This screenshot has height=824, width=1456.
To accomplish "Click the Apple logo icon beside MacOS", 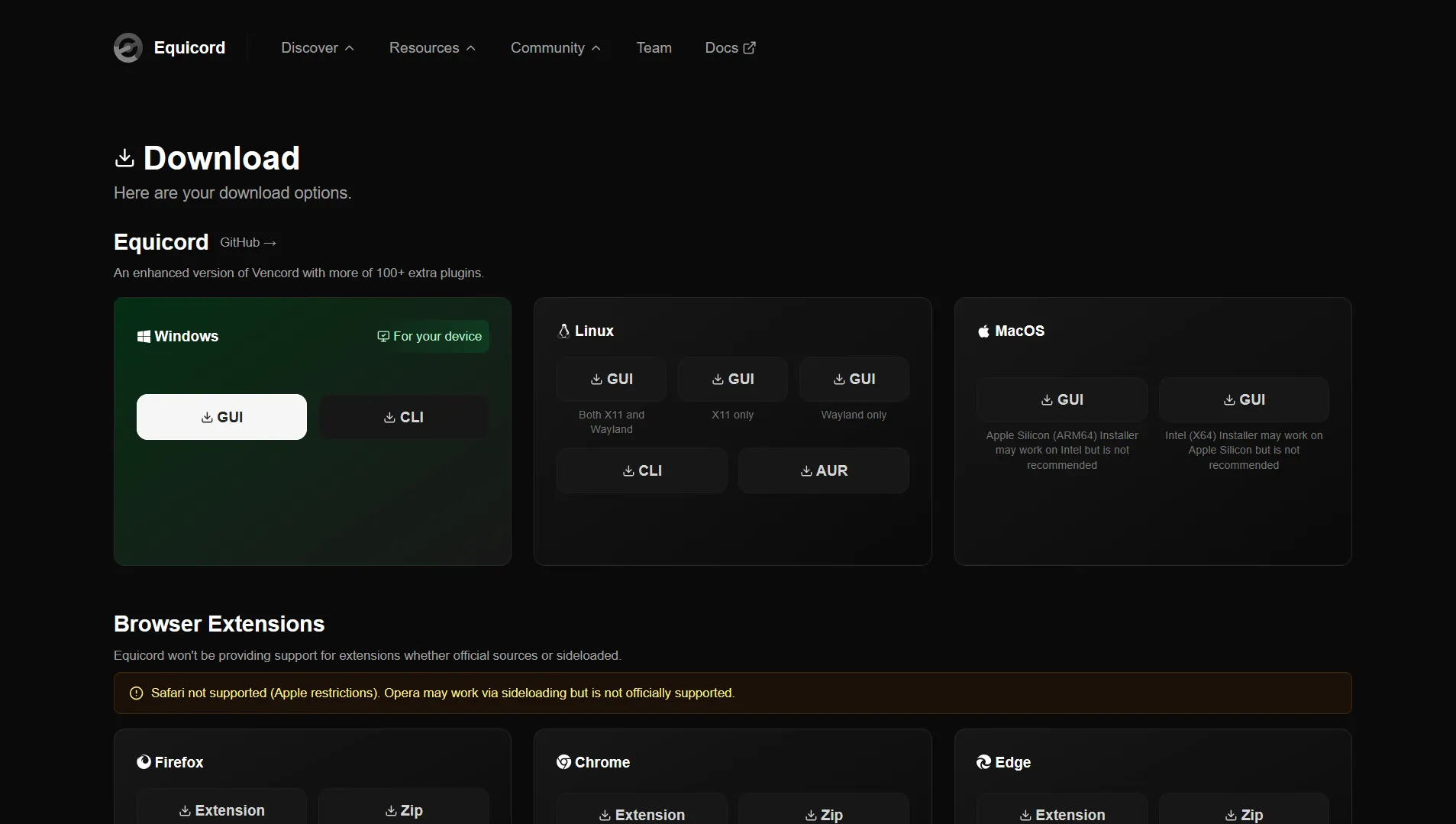I will point(984,331).
